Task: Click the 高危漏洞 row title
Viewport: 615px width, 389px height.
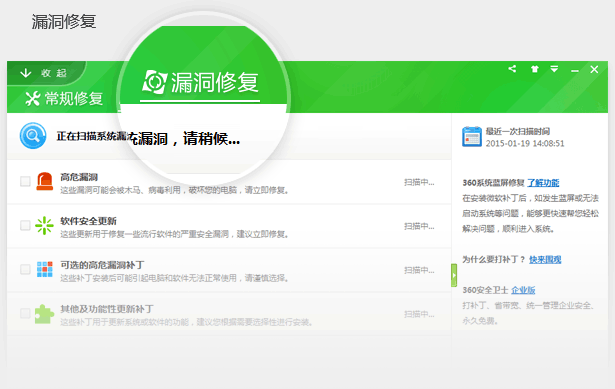Action: point(79,177)
